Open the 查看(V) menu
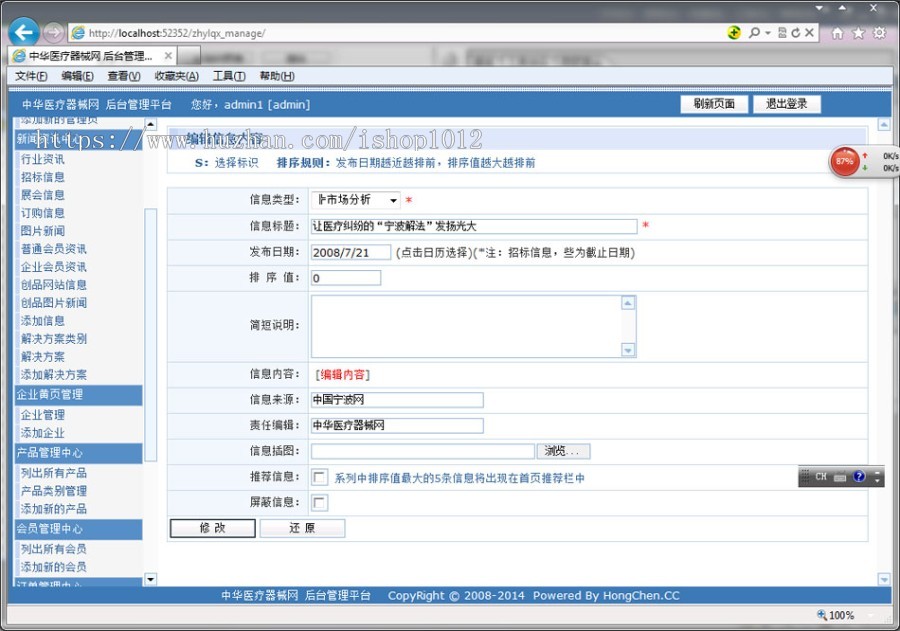The width and height of the screenshot is (900, 631). tap(123, 76)
